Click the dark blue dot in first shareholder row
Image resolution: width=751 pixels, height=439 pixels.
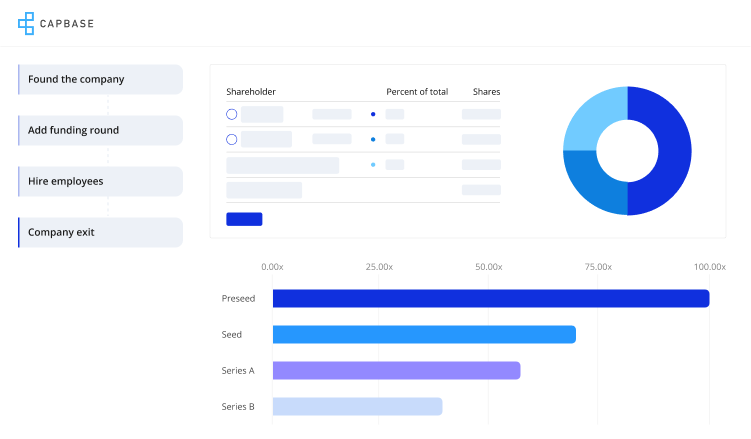(373, 115)
